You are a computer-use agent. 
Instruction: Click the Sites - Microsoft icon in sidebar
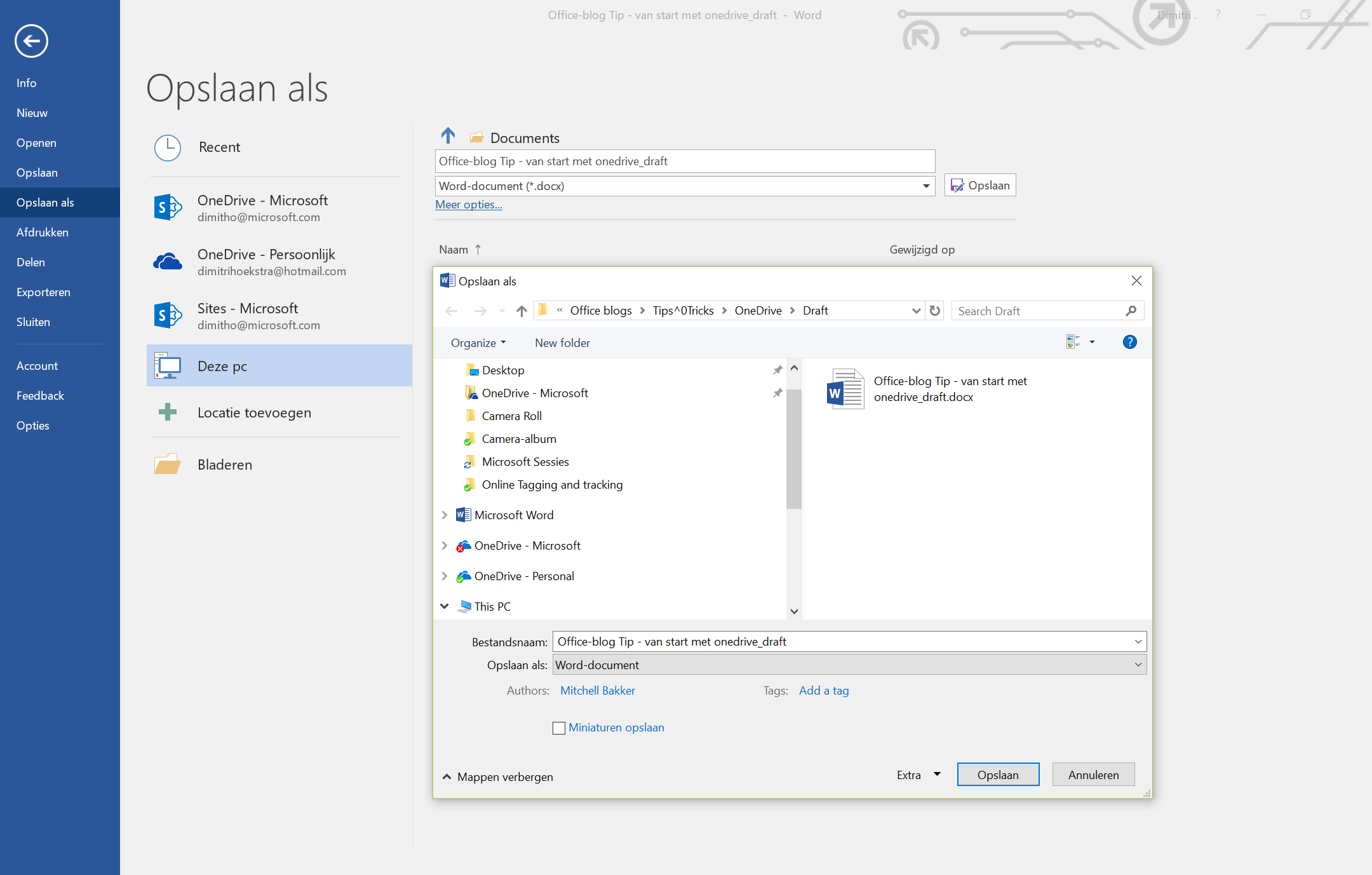tap(166, 314)
